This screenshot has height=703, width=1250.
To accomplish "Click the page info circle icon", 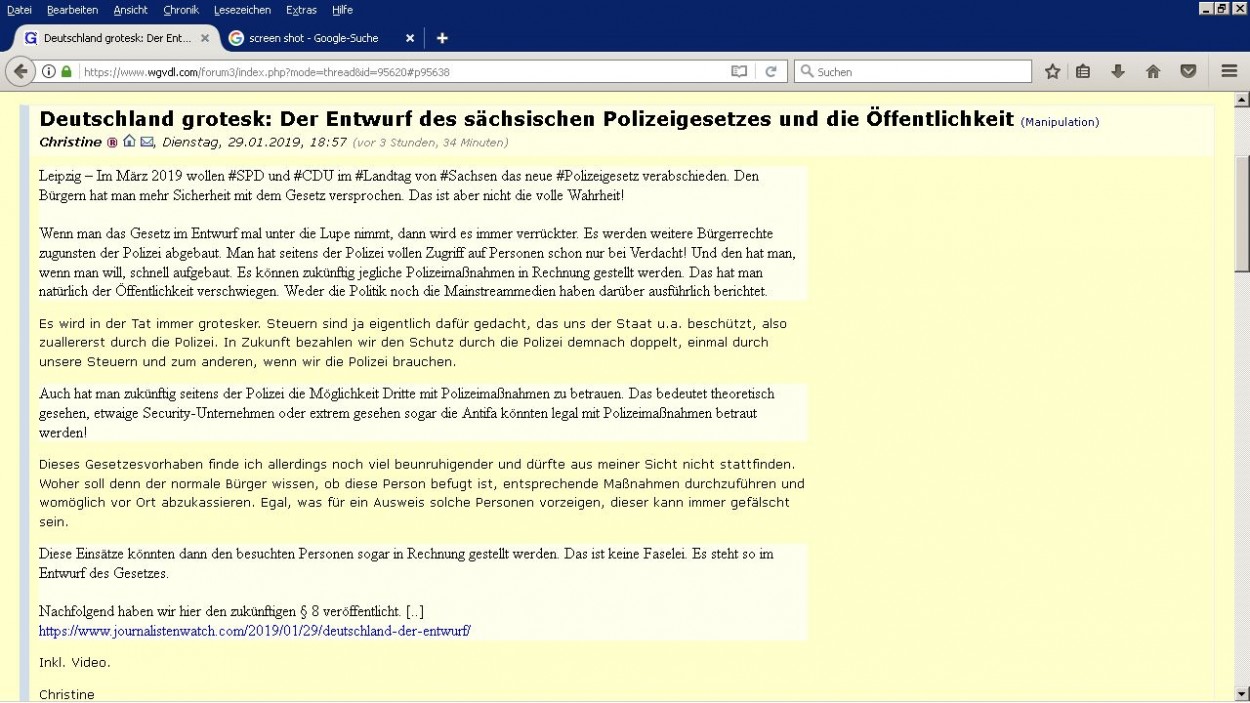I will pos(48,71).
